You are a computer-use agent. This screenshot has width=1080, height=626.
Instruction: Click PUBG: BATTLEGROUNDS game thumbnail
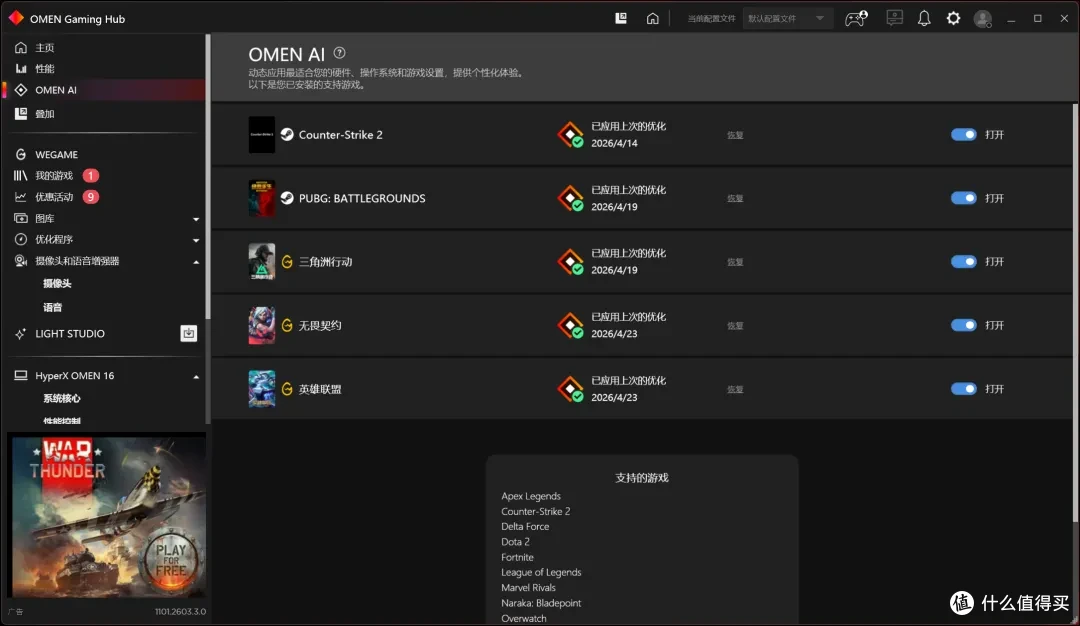point(262,198)
